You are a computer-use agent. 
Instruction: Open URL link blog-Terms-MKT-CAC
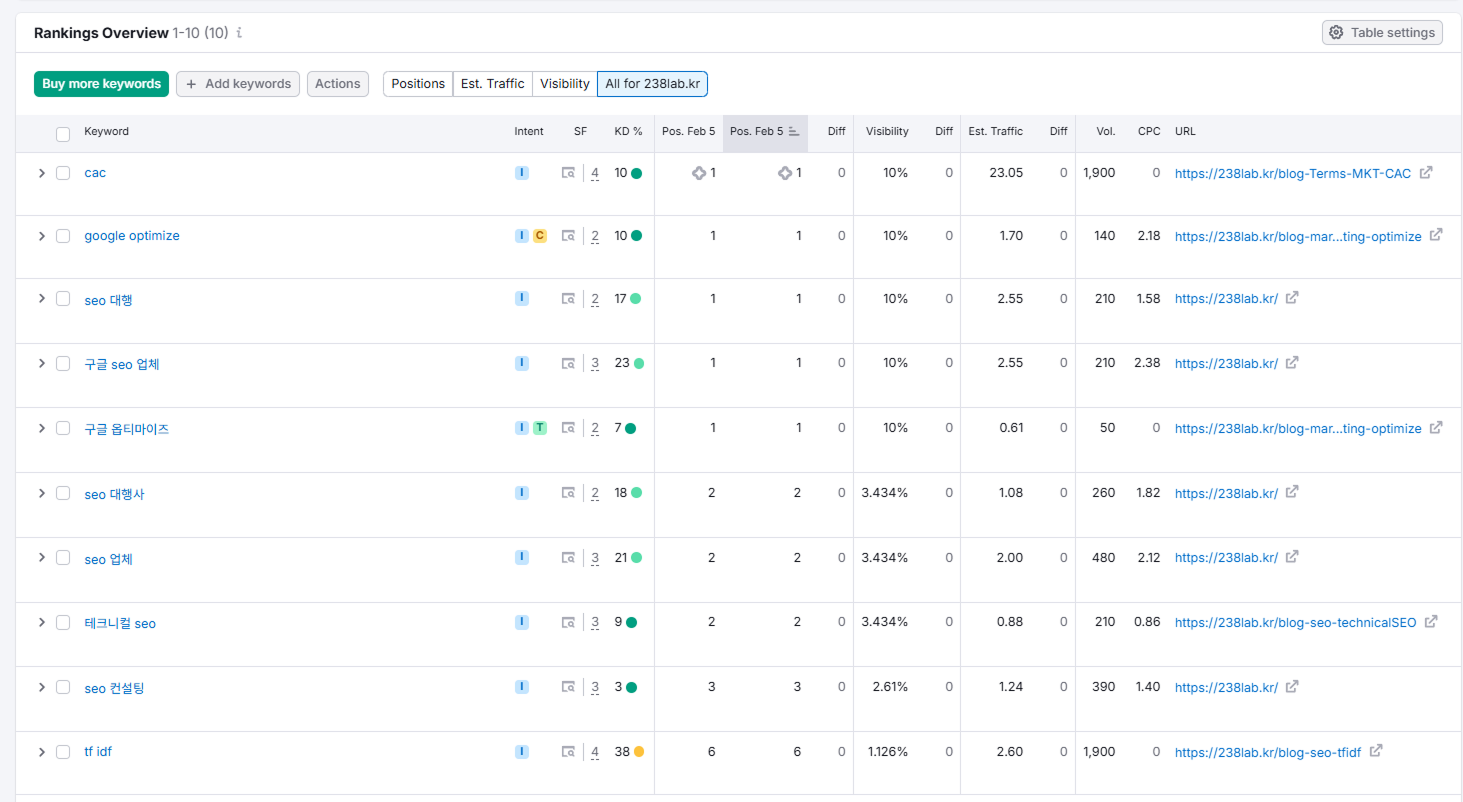coord(1293,173)
